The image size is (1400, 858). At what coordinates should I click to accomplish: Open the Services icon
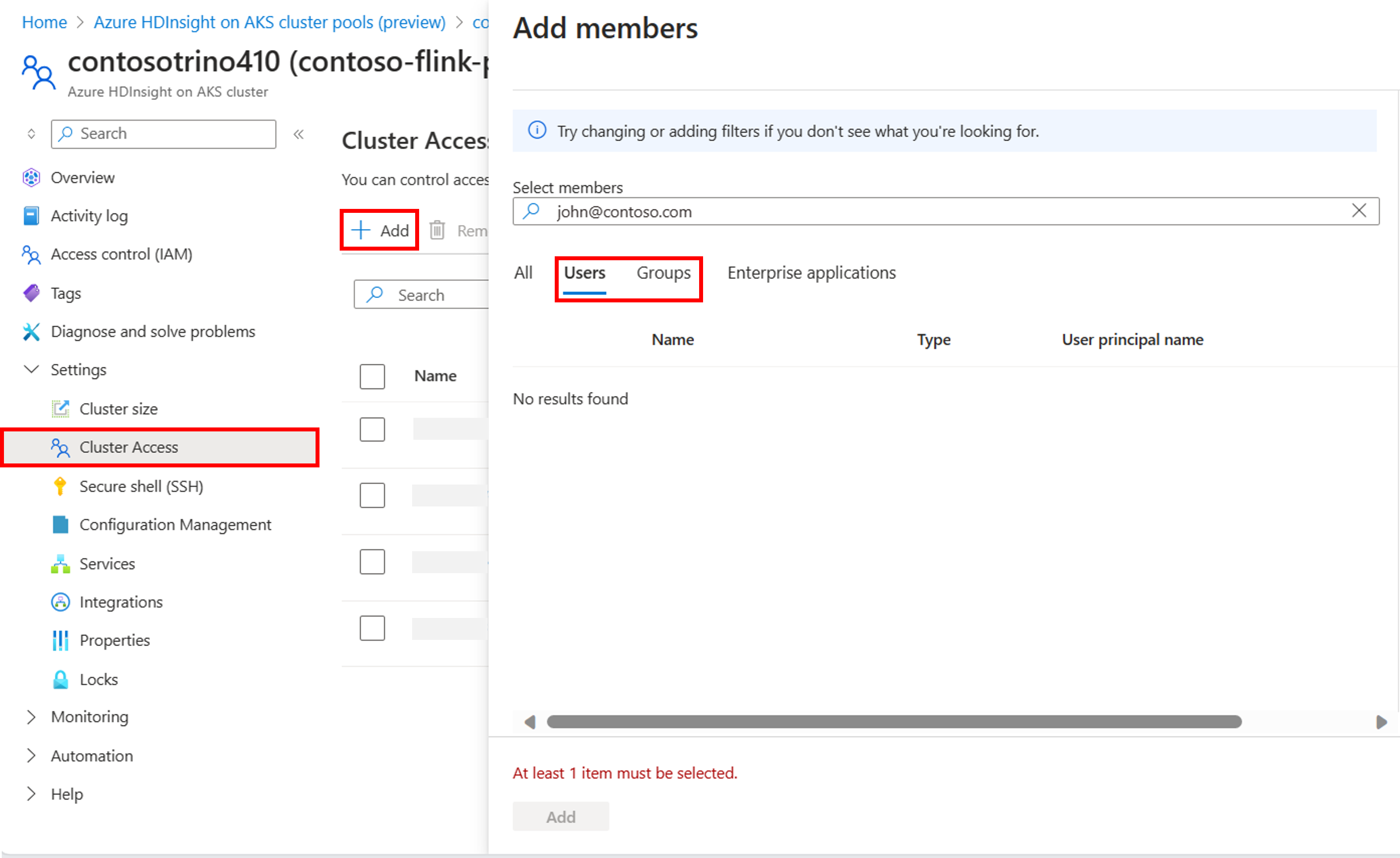point(60,564)
